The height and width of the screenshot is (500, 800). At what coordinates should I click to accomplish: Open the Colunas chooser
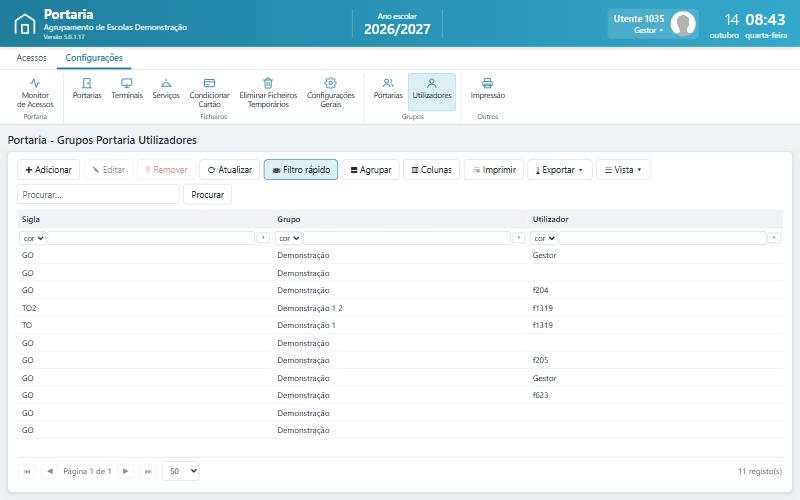(431, 169)
